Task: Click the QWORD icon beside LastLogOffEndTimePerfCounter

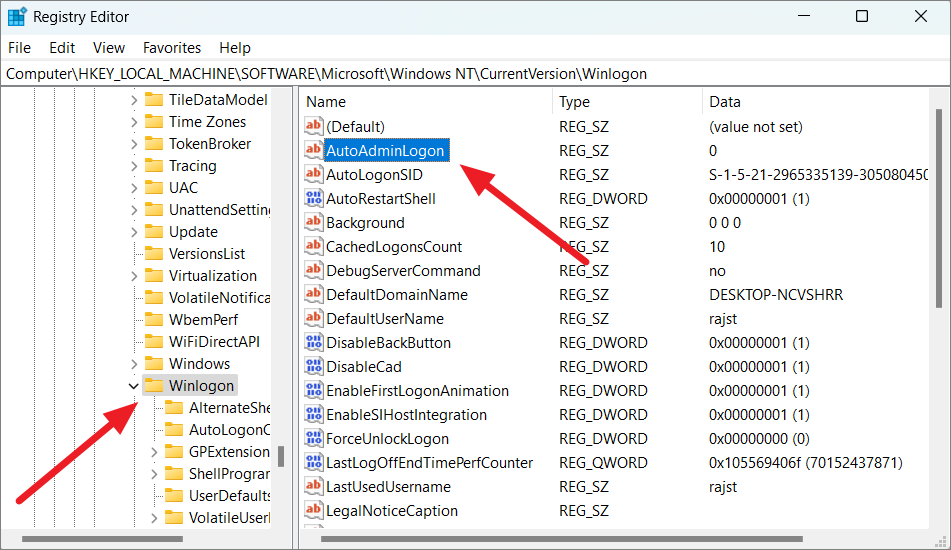Action: [314, 462]
